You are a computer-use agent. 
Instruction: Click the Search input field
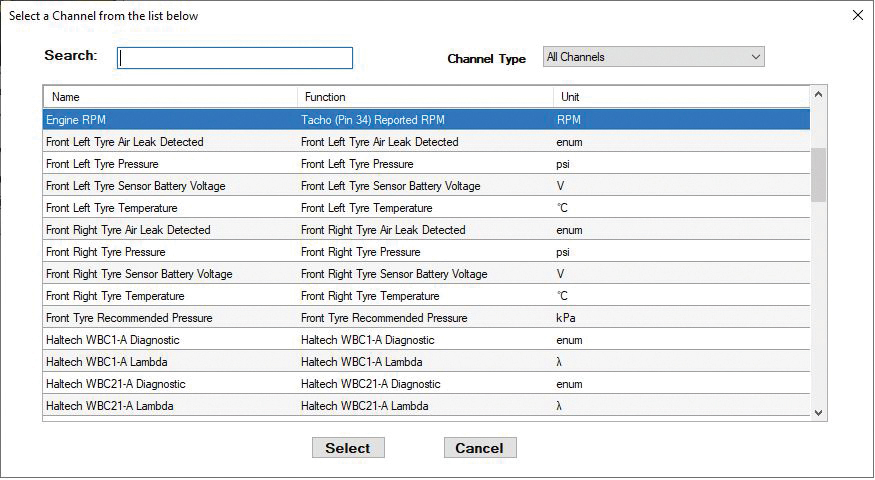(235, 58)
